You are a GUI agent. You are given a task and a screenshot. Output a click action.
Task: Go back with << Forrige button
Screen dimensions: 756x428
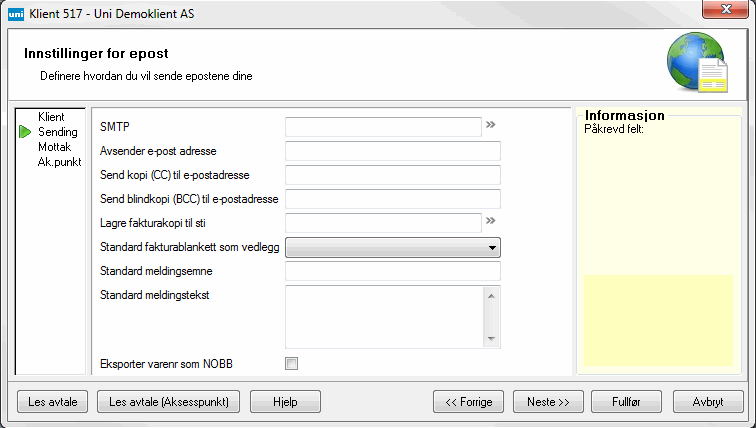(x=469, y=402)
